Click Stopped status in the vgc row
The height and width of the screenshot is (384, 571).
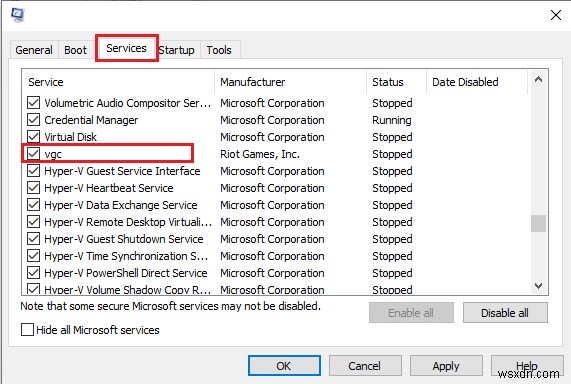392,154
